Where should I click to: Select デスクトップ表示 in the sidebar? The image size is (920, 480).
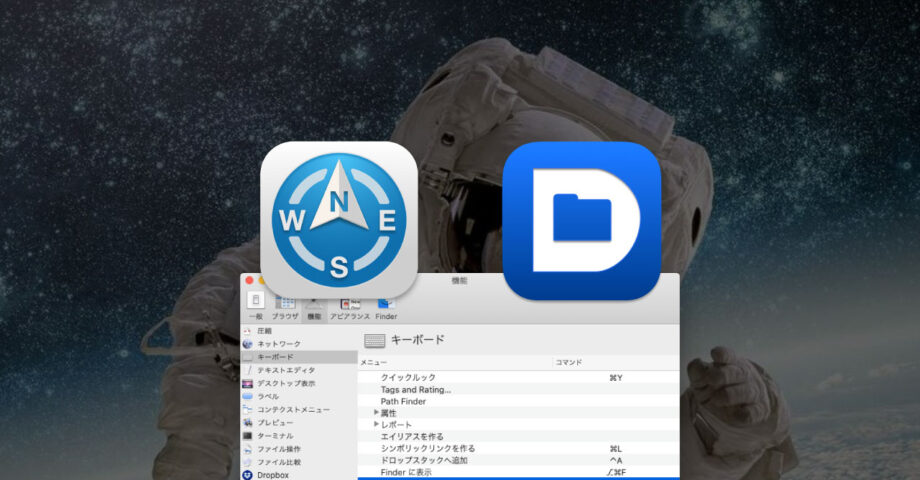click(x=299, y=383)
